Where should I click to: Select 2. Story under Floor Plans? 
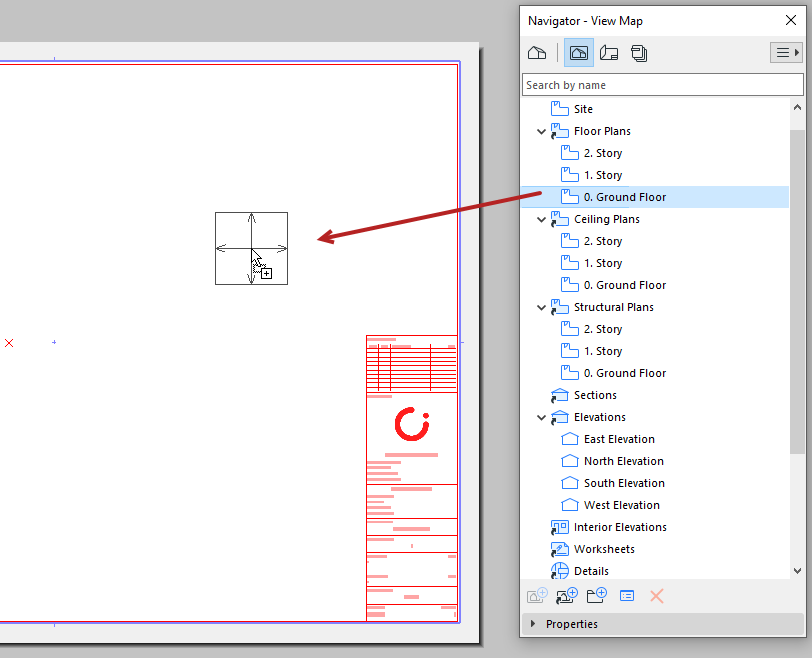pos(603,153)
